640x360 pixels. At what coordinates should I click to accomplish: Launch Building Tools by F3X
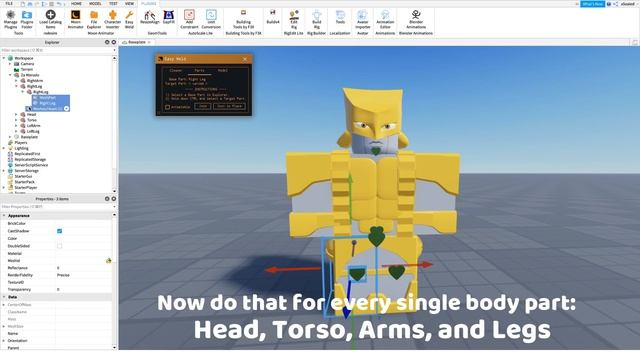click(243, 20)
